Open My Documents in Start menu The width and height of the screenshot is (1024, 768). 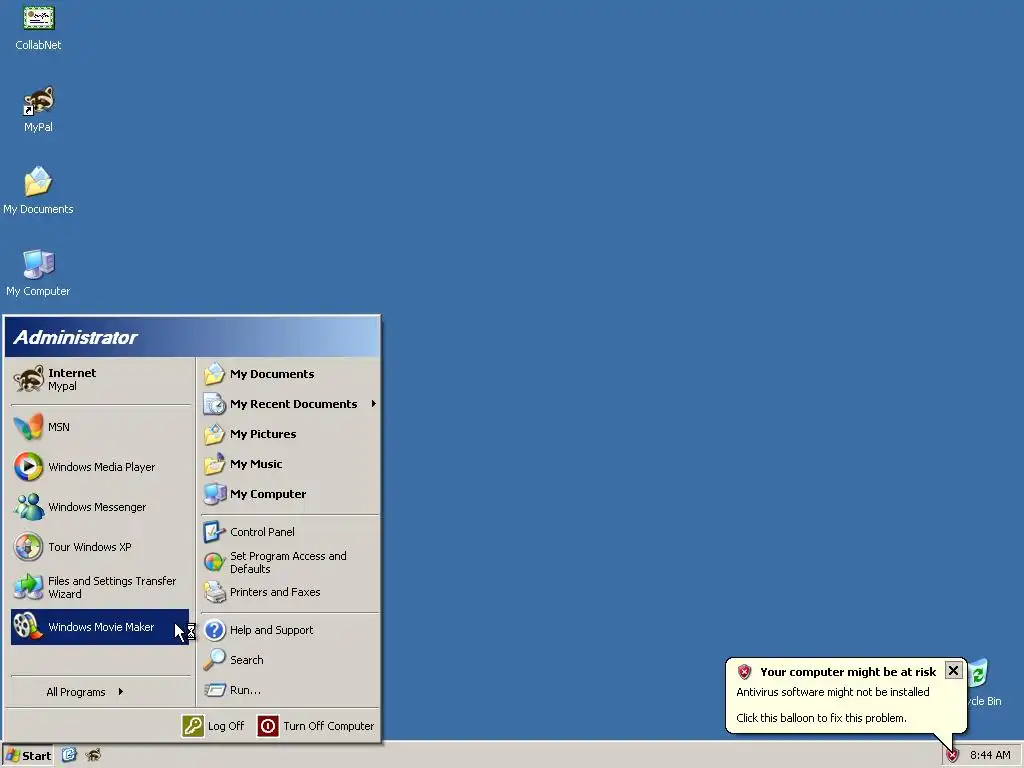(x=290, y=374)
